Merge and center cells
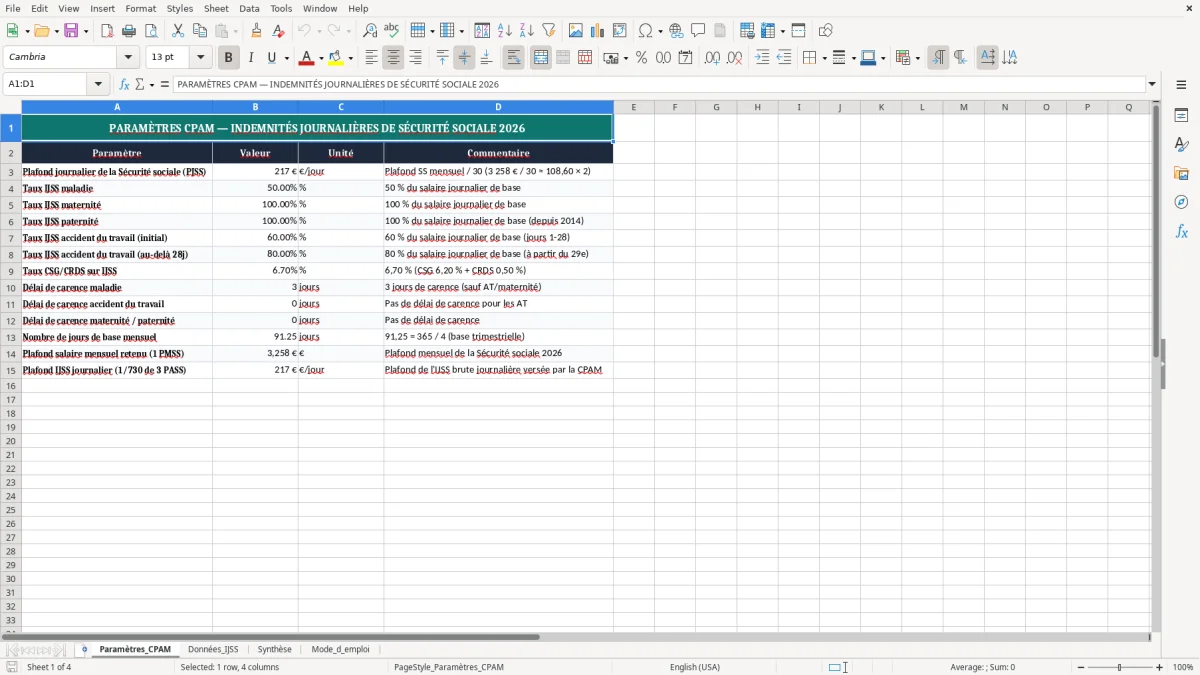Image resolution: width=1200 pixels, height=675 pixels. pyautogui.click(x=541, y=58)
